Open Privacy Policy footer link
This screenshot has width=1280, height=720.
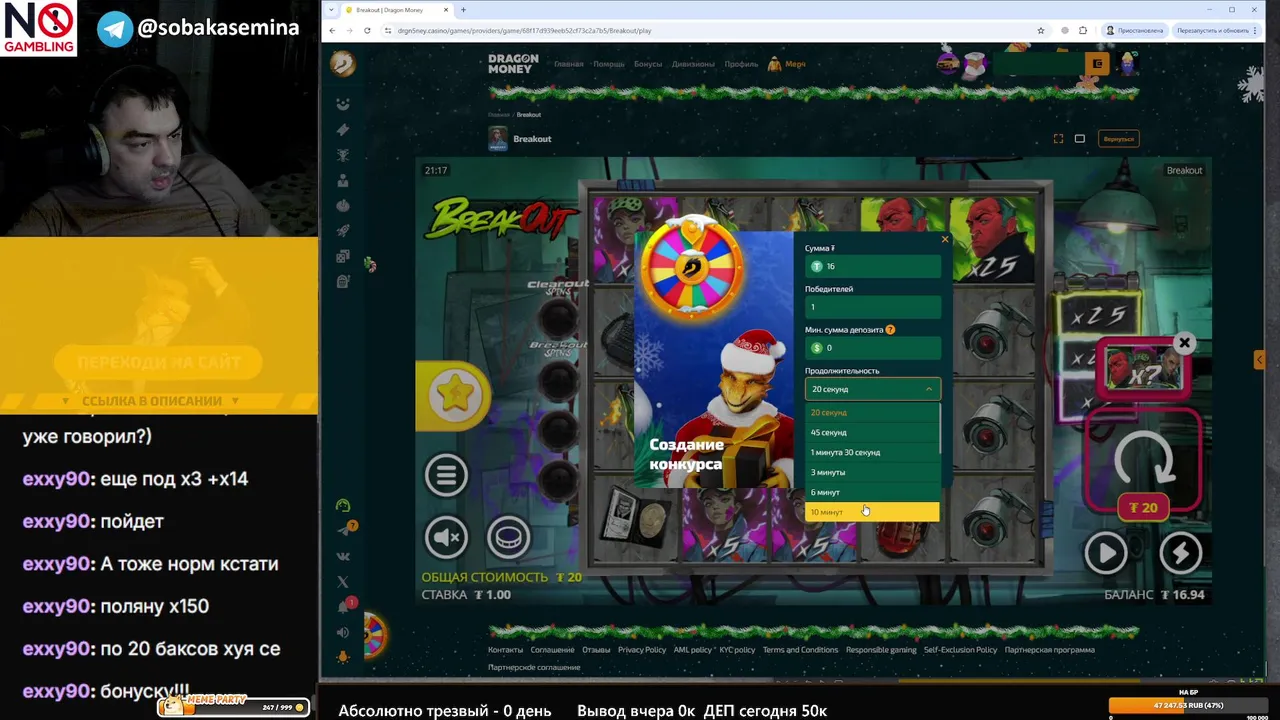pos(642,650)
